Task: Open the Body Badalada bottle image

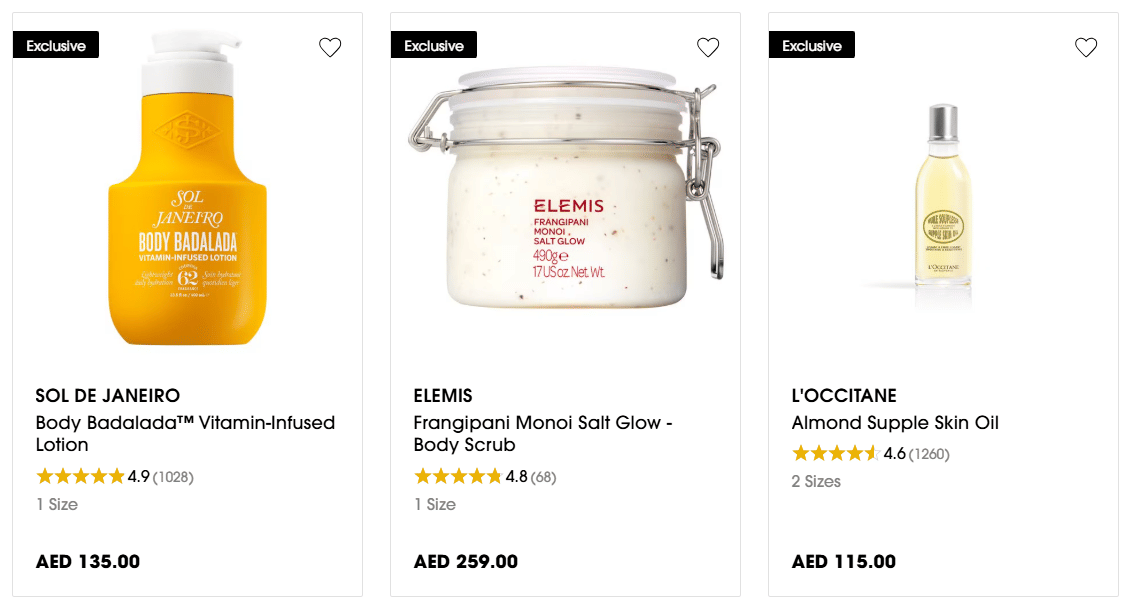Action: pos(188,190)
